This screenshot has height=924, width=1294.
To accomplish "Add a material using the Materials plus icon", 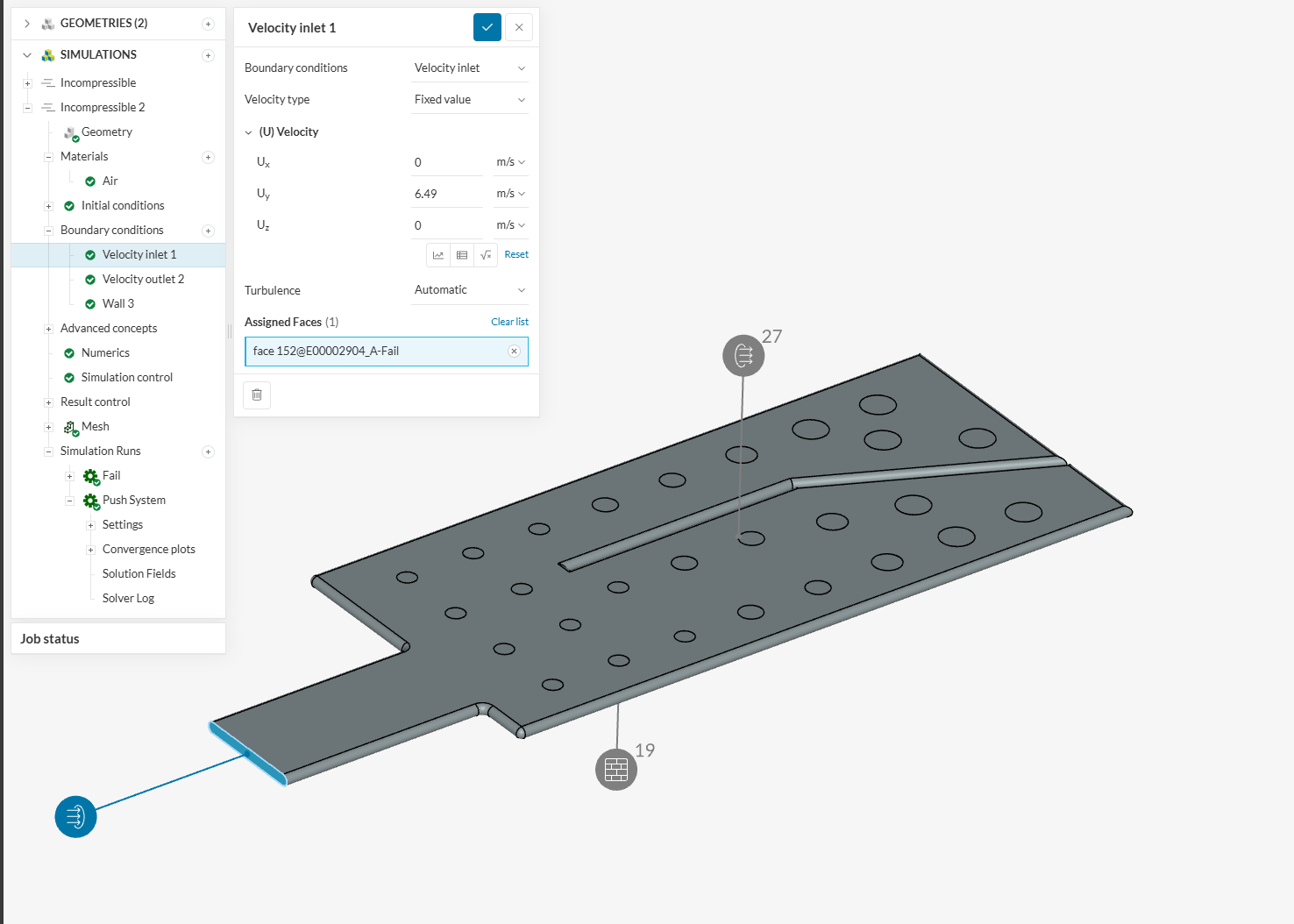I will 208,157.
